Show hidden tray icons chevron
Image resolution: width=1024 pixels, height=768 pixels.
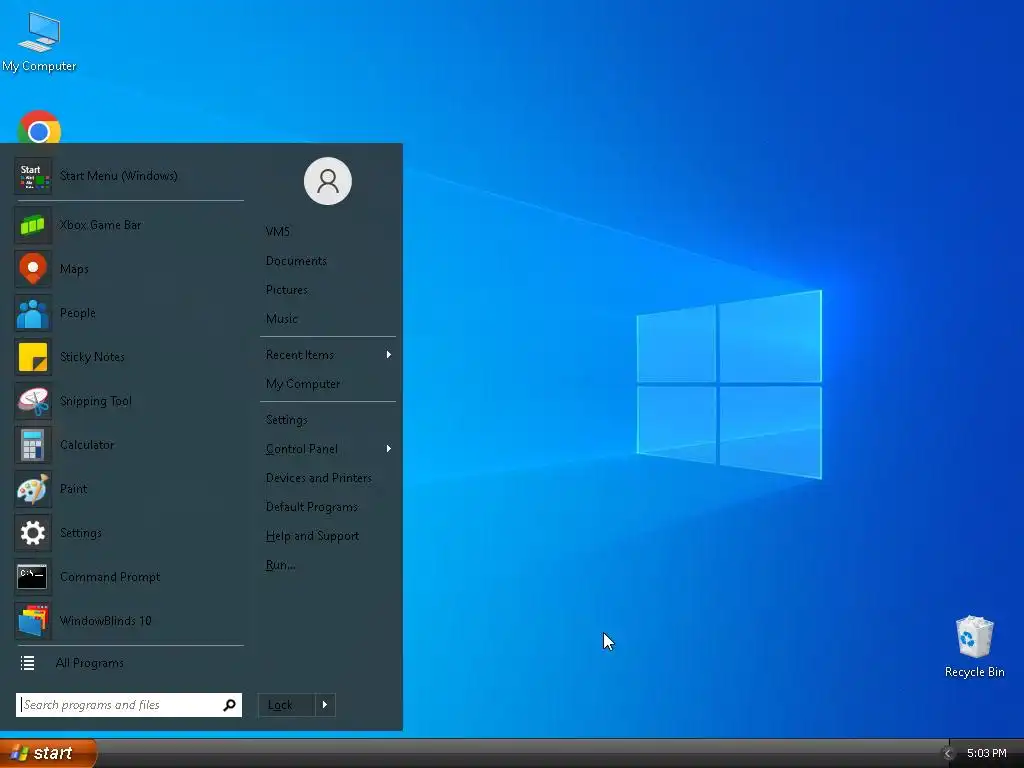[x=948, y=754]
